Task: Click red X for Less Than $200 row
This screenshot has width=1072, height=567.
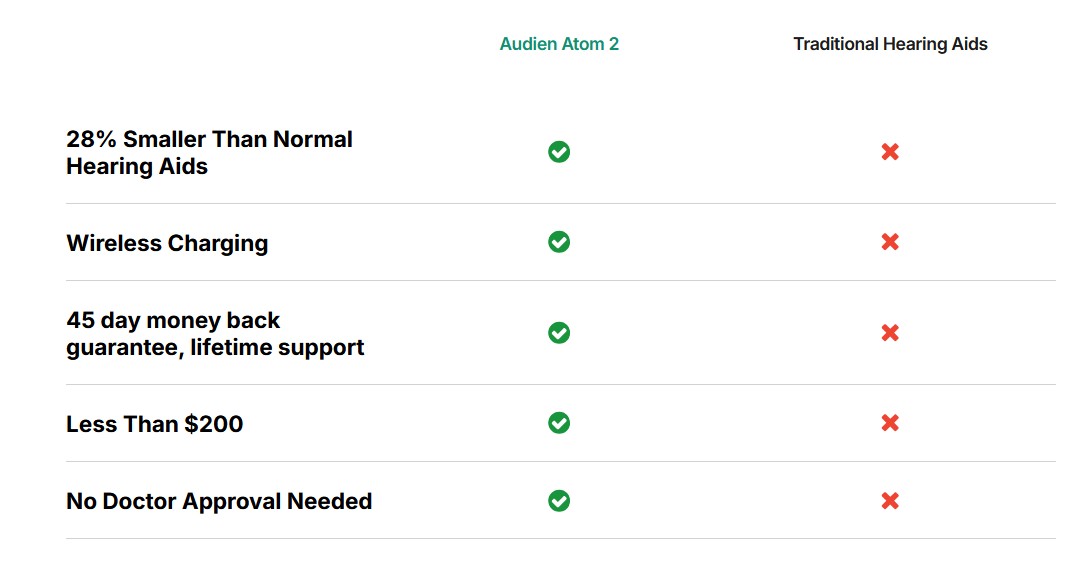Action: (x=890, y=423)
